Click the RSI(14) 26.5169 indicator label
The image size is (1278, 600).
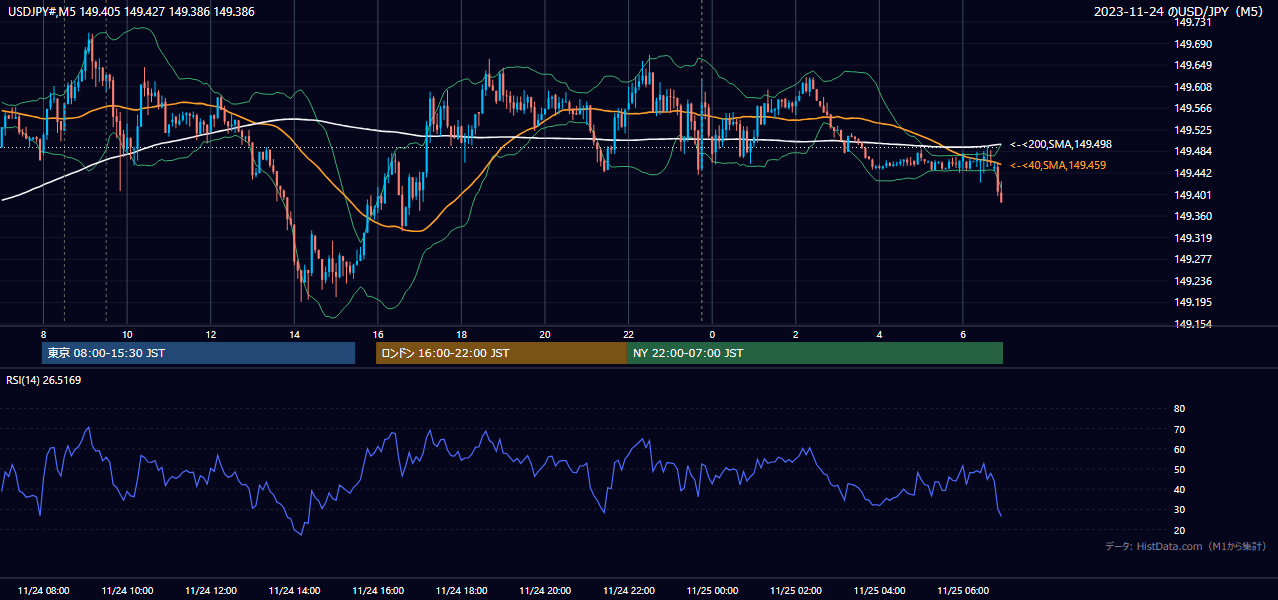(44, 380)
